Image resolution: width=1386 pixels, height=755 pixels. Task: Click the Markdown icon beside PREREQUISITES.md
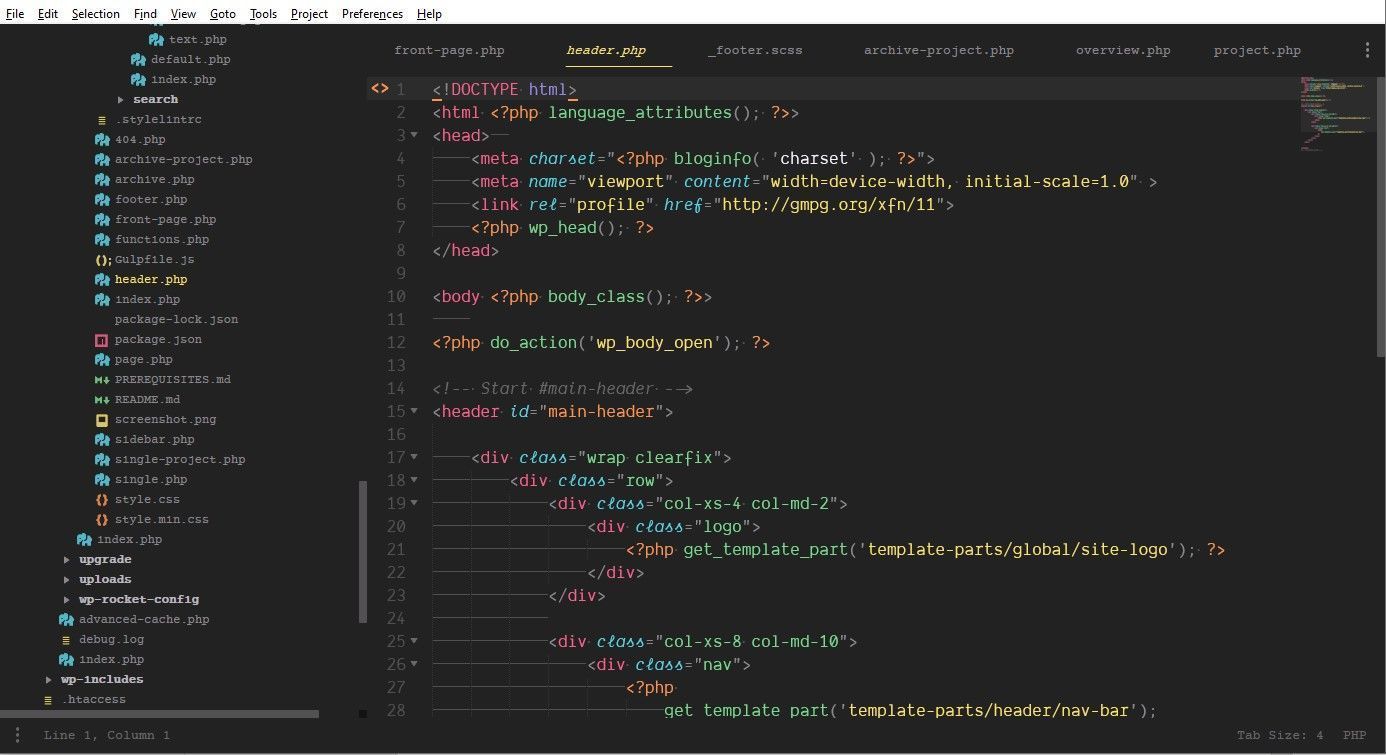coord(102,380)
